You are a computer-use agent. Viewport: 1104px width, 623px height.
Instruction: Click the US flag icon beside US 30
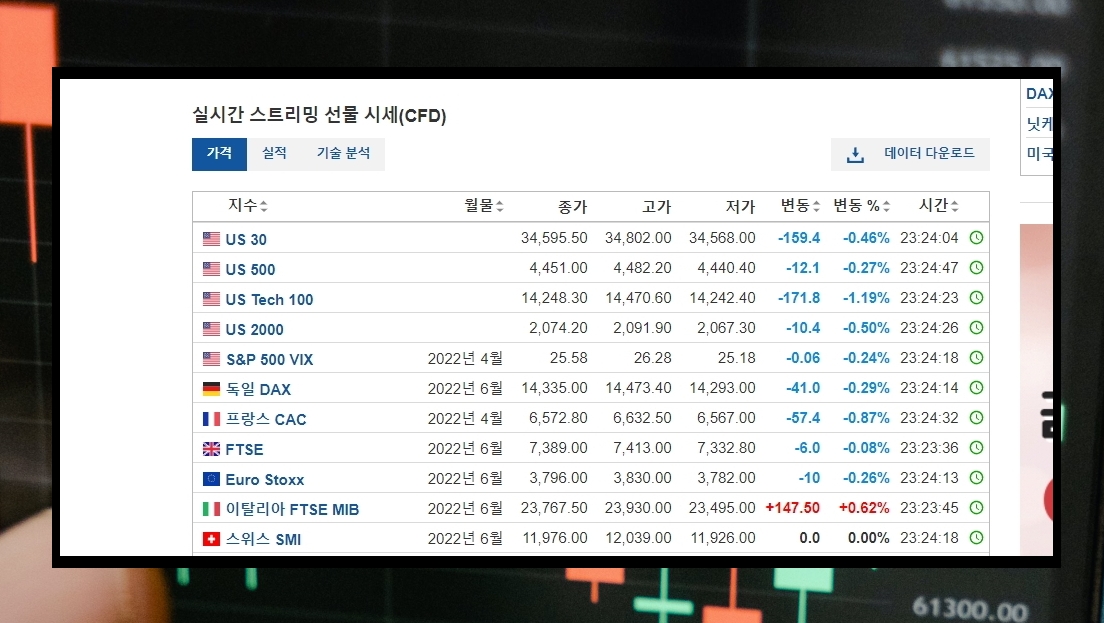211,239
